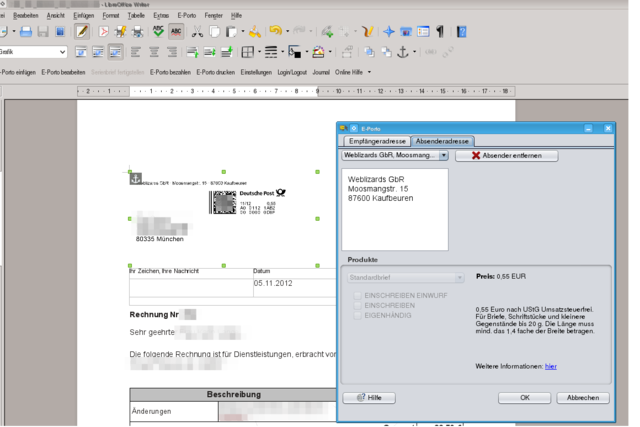Switch to the Empfängeradresse tab

click(377, 141)
